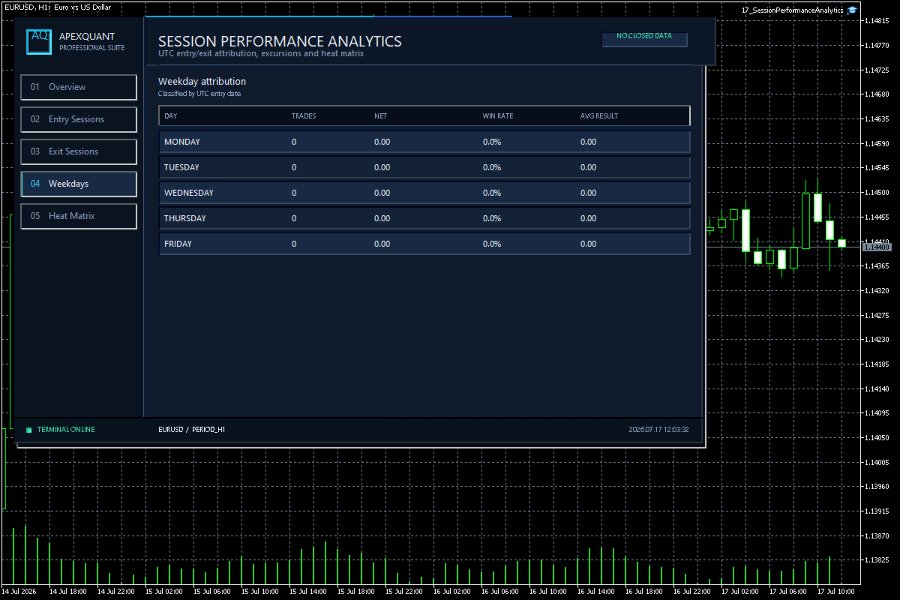Viewport: 900px width, 600px height.
Task: Click the 2026.07.17 timestamp in footer
Action: click(x=658, y=429)
